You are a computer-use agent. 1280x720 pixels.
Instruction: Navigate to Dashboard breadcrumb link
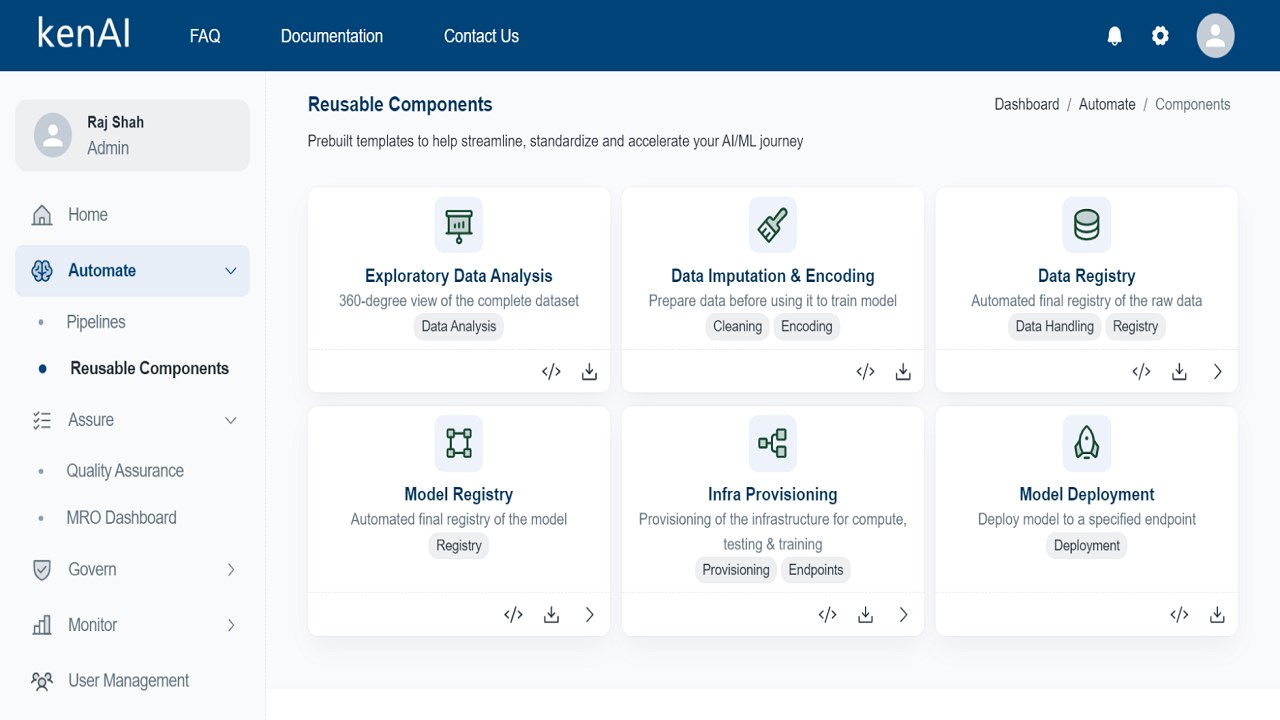1026,104
